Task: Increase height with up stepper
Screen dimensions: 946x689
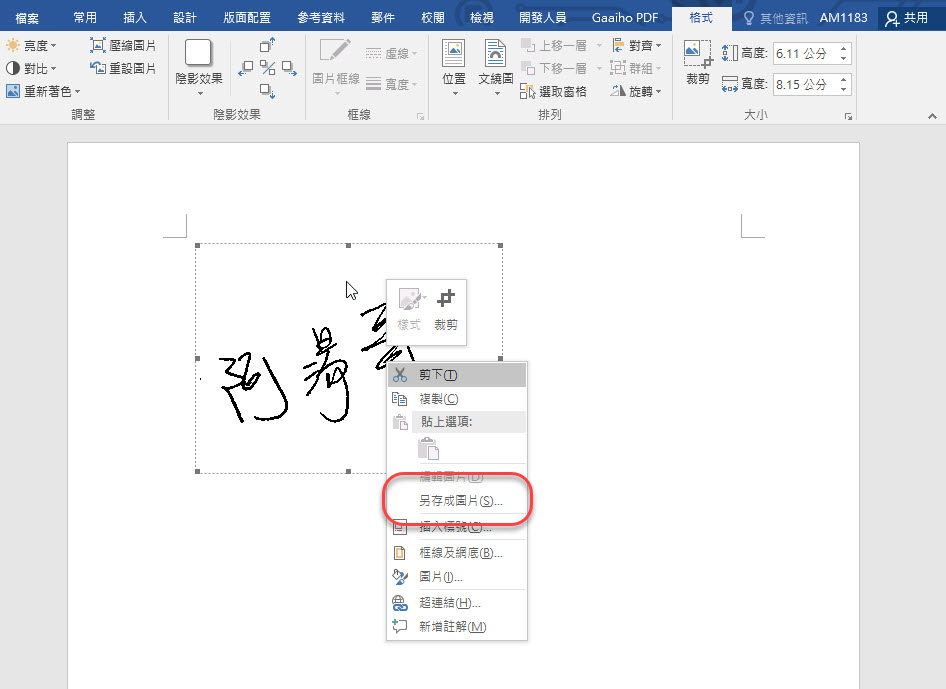Action: click(843, 48)
